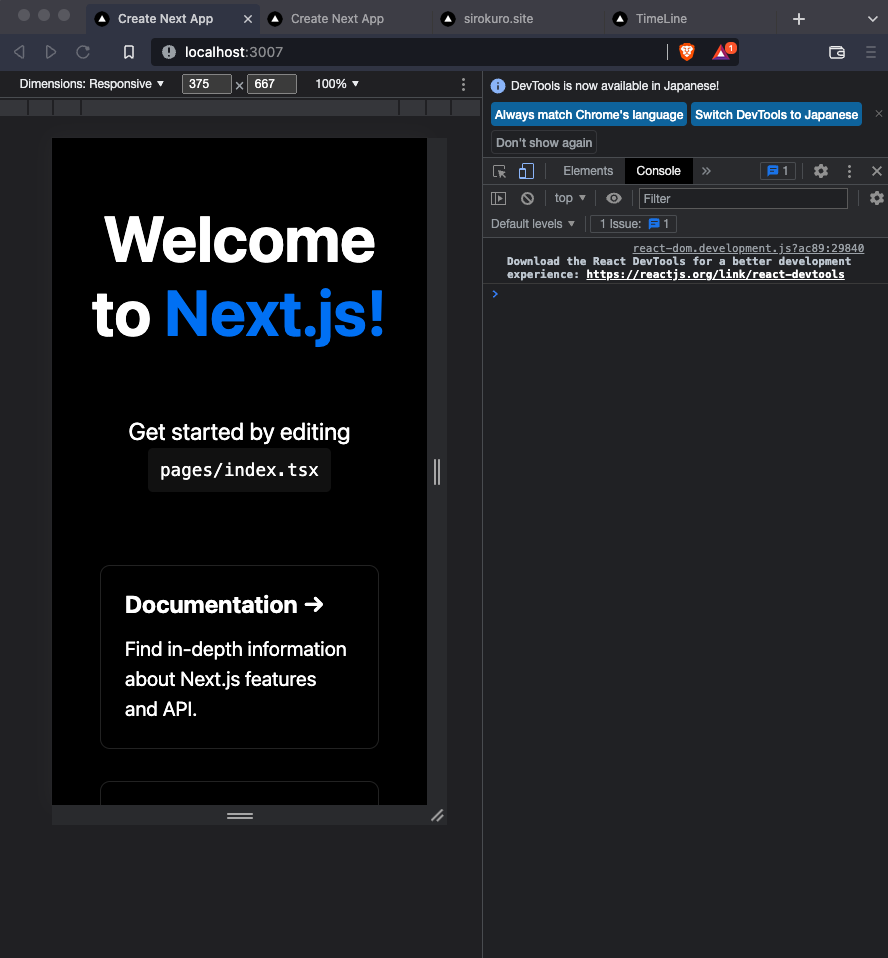Click Don't show again
Viewport: 888px width, 958px height.
click(x=544, y=143)
